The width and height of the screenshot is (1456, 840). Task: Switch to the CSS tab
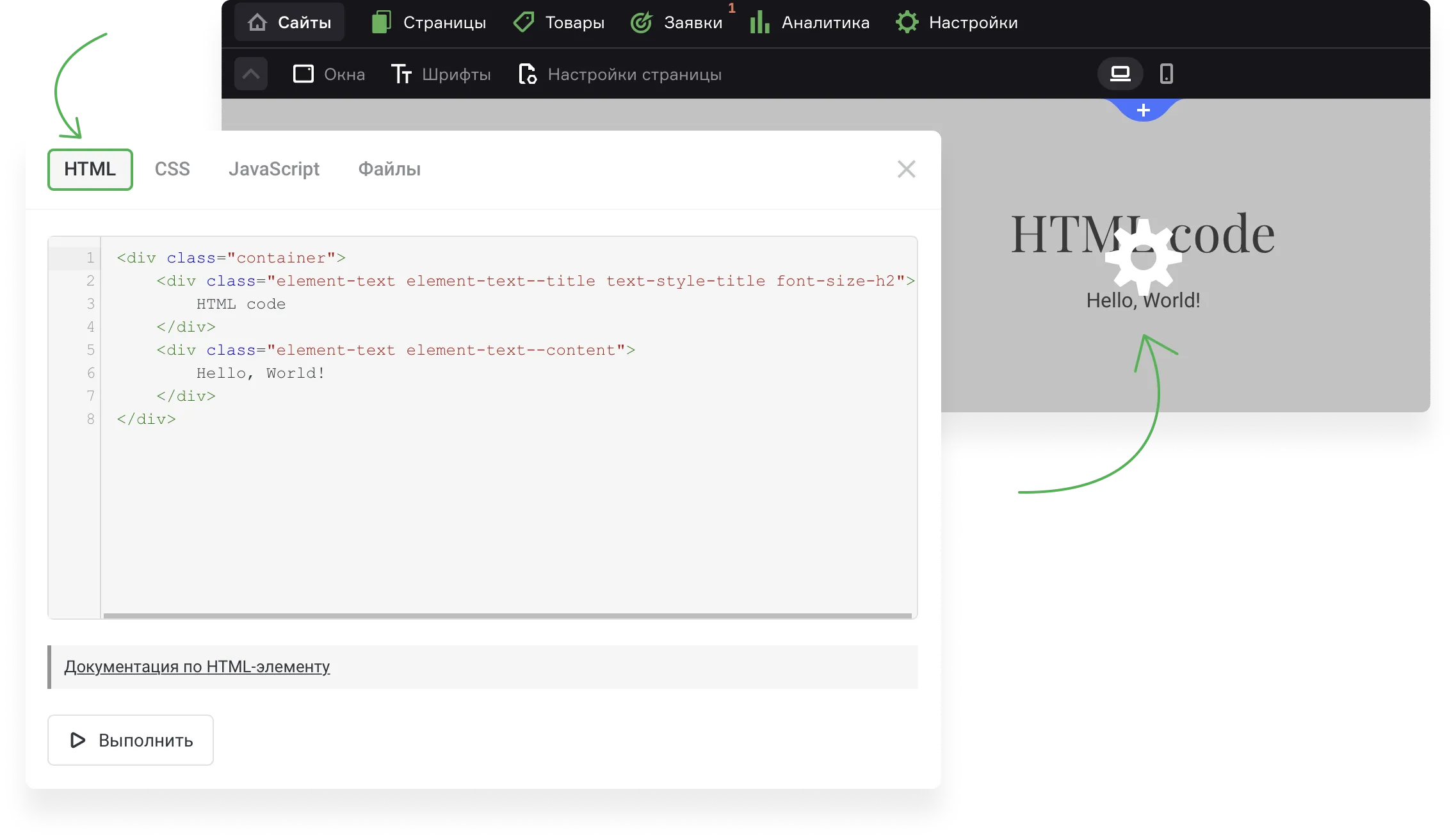172,169
